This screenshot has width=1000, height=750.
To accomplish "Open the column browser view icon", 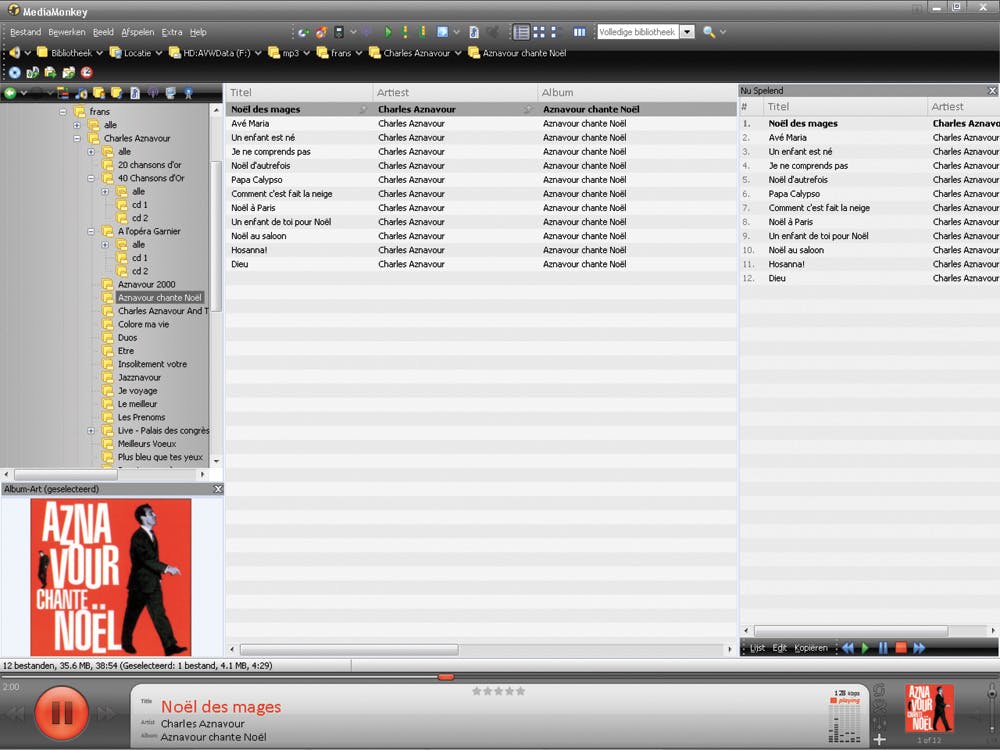I will 579,32.
